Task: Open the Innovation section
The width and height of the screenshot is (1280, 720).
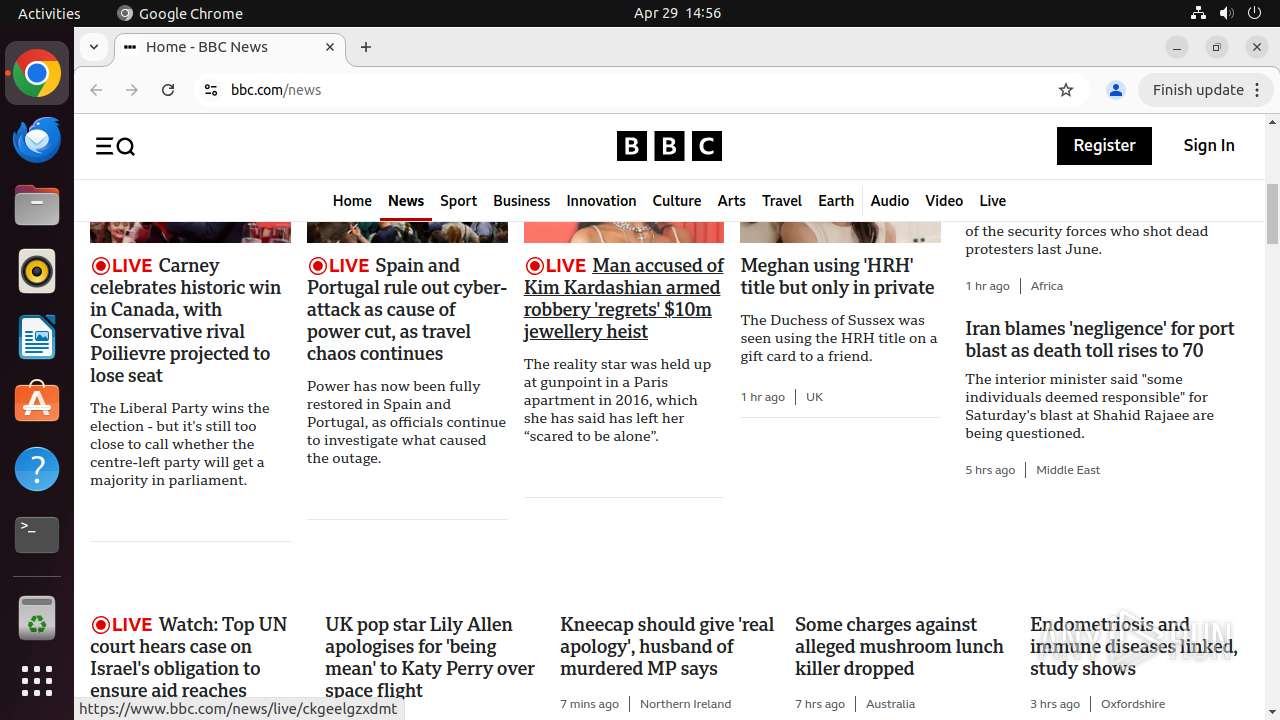Action: pos(601,201)
